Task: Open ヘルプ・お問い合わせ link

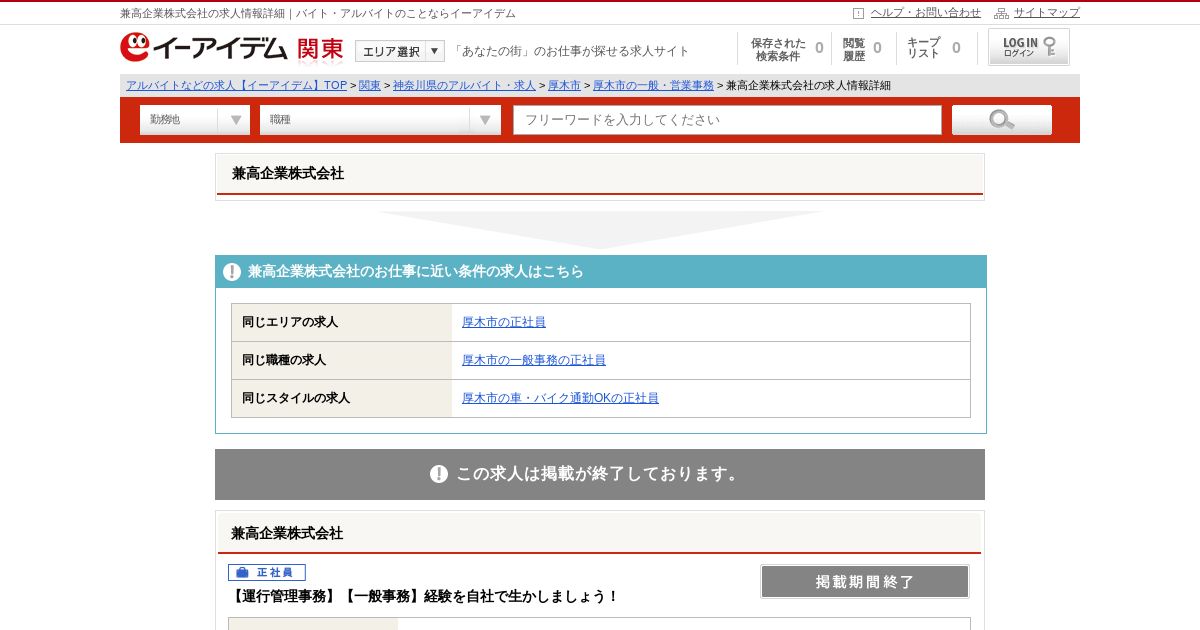Action: tap(925, 13)
